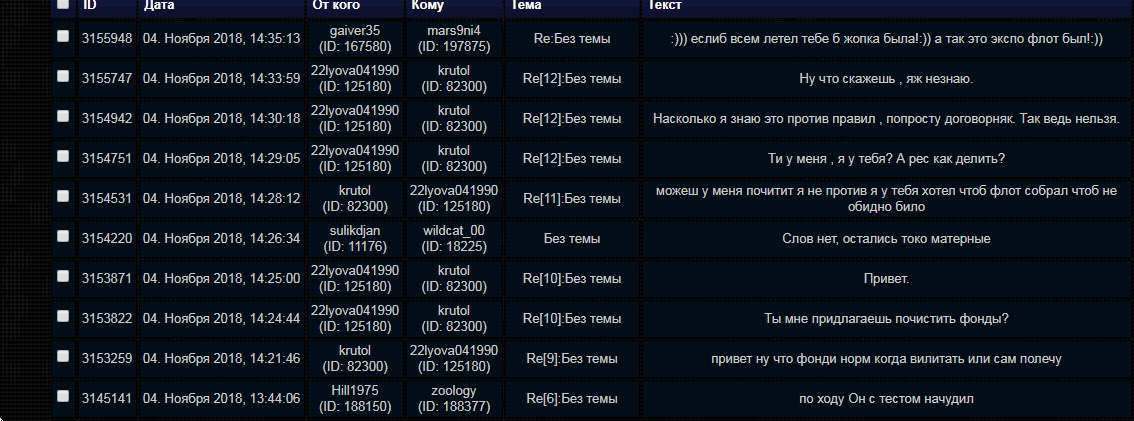The height and width of the screenshot is (421, 1134).
Task: Click ID cell 3153259
Action: (107, 359)
